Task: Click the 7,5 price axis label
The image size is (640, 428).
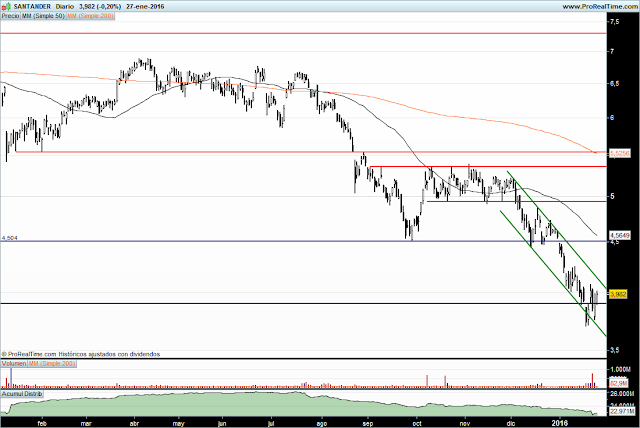Action: [x=614, y=22]
